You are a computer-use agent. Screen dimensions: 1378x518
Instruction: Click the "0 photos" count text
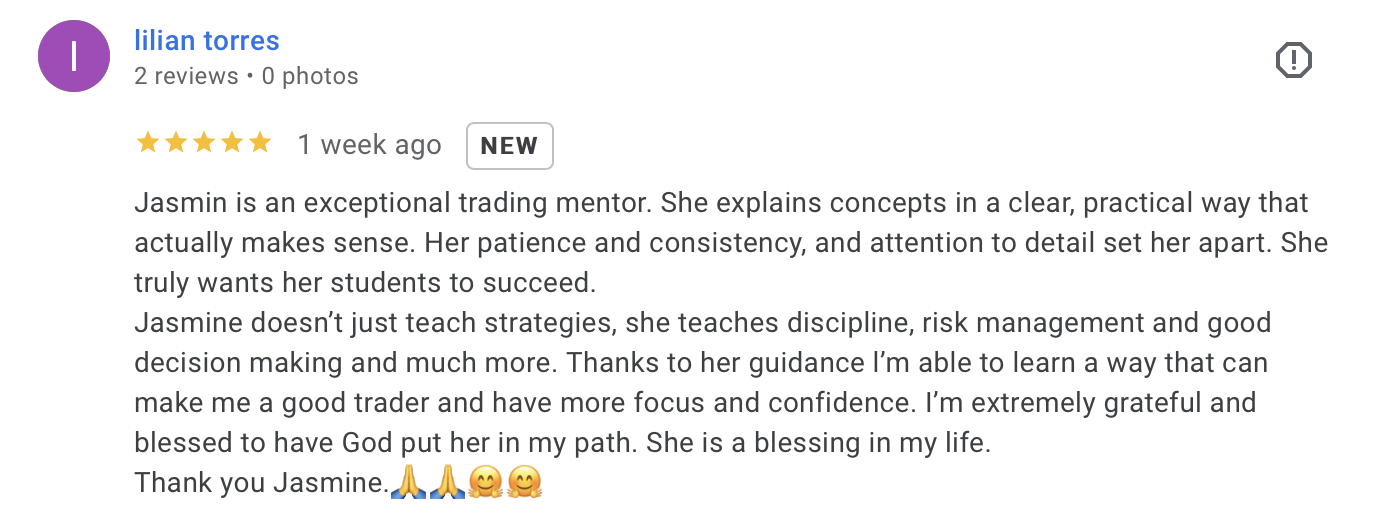click(310, 76)
